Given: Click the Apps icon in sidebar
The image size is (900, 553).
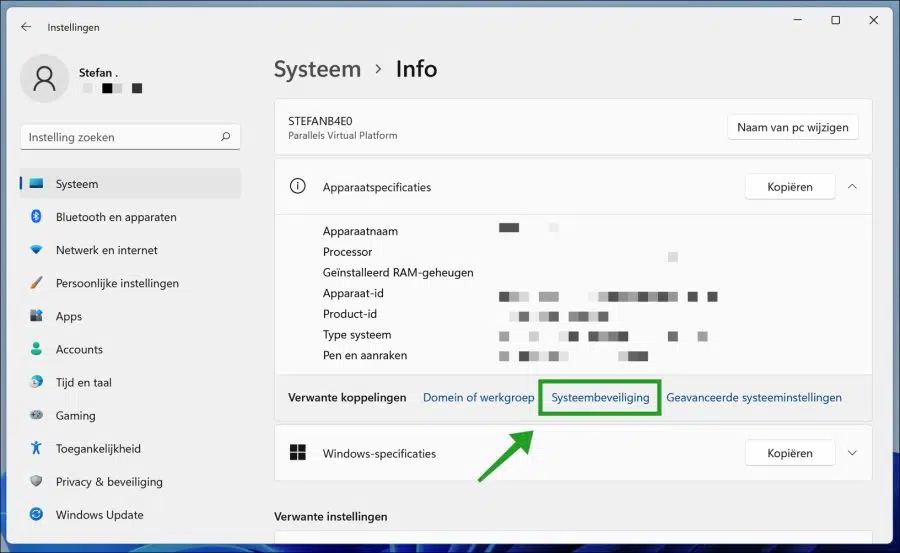Looking at the screenshot, I should point(36,316).
